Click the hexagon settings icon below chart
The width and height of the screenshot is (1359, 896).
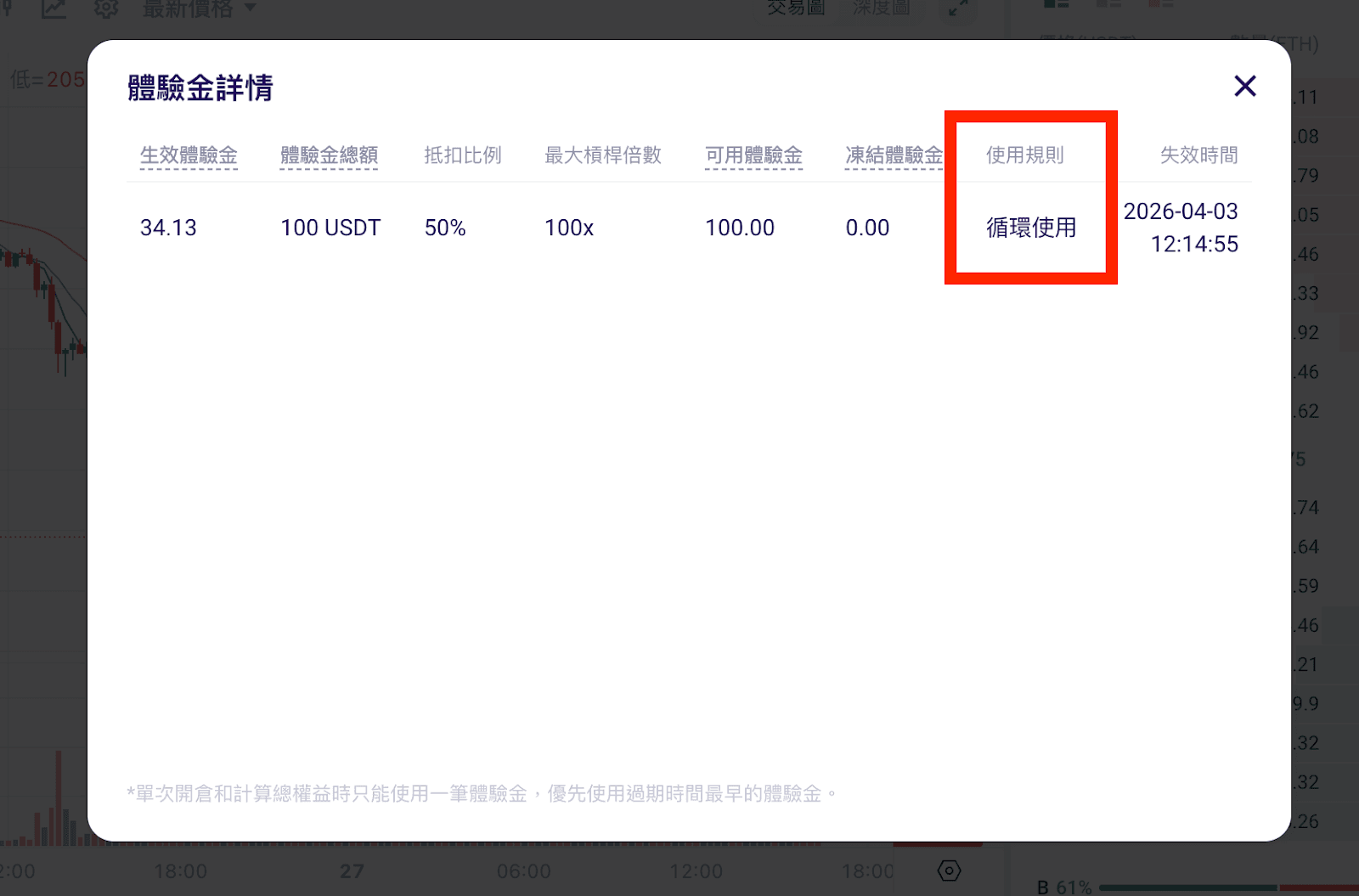click(x=949, y=871)
